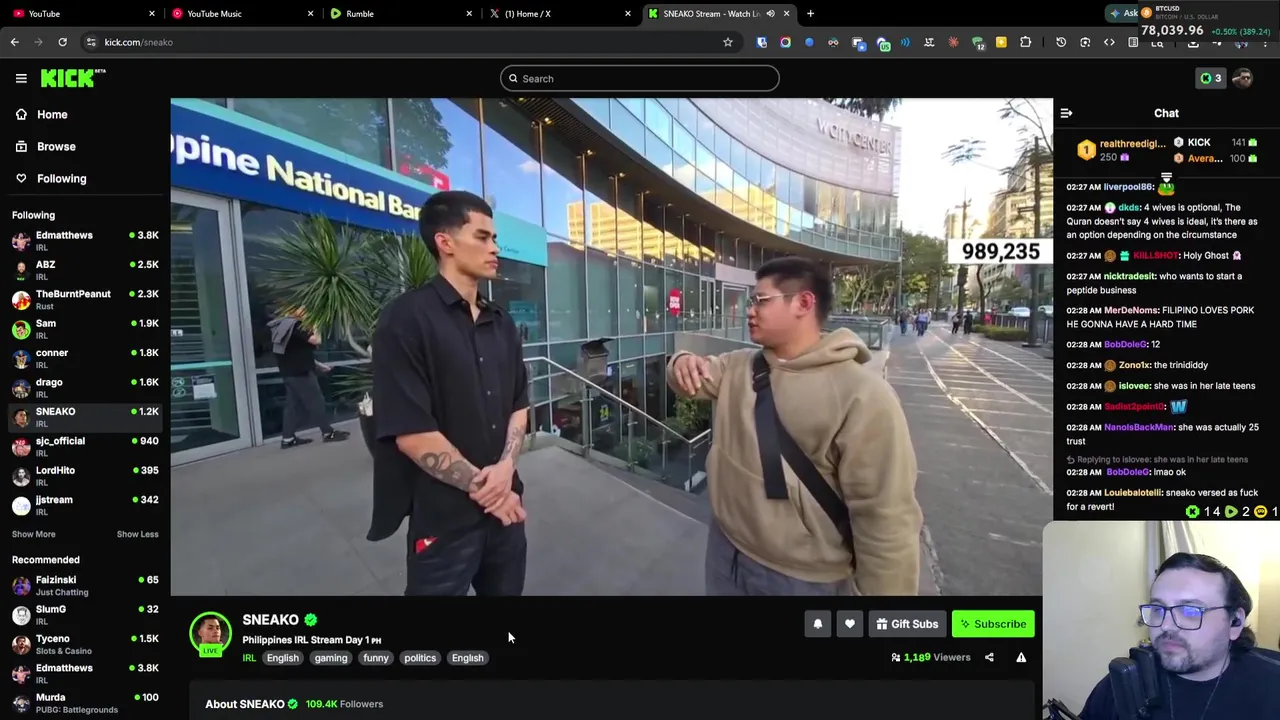Open user profile avatar menu
Screen dimensions: 1280x720
pos(1243,78)
